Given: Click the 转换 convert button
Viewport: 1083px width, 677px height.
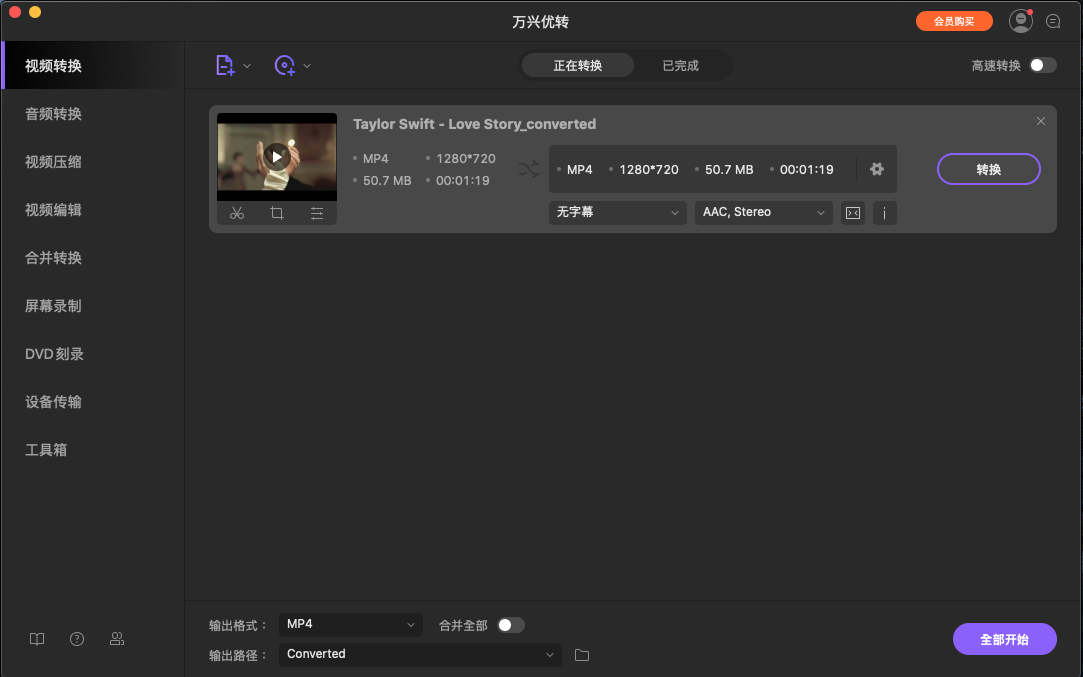Looking at the screenshot, I should click(x=988, y=169).
